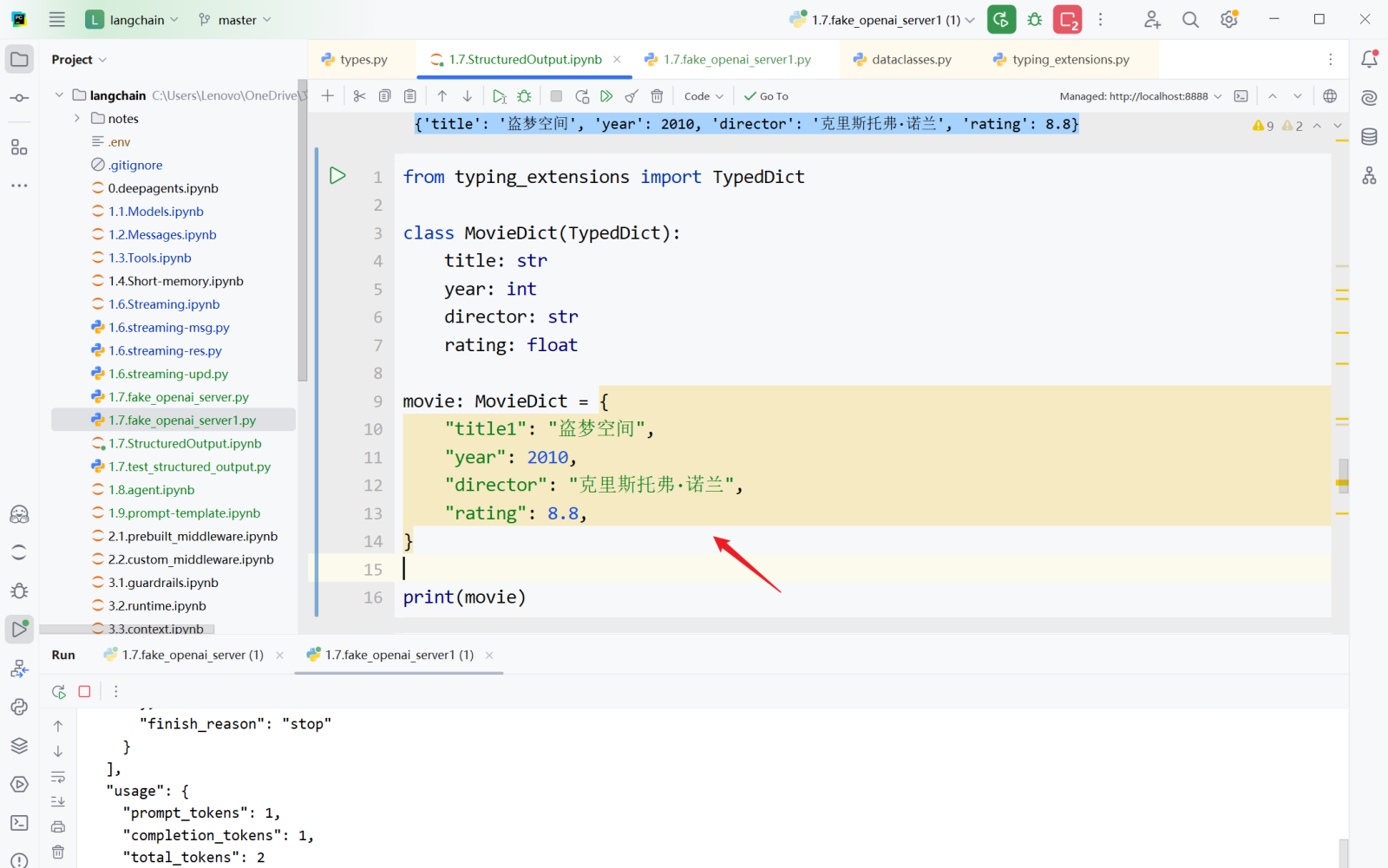Screen dimensions: 1388x868
Task: Start debugging from the title bar
Action: tap(1035, 19)
